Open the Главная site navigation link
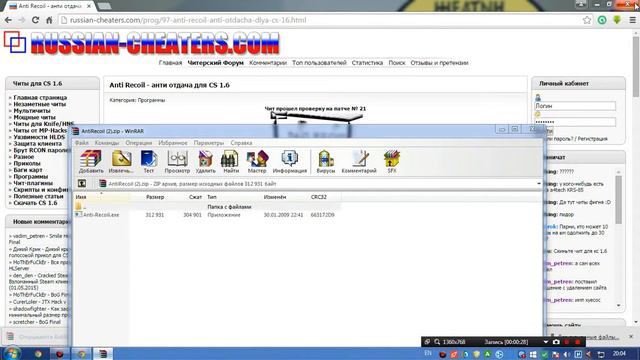 click(170, 63)
